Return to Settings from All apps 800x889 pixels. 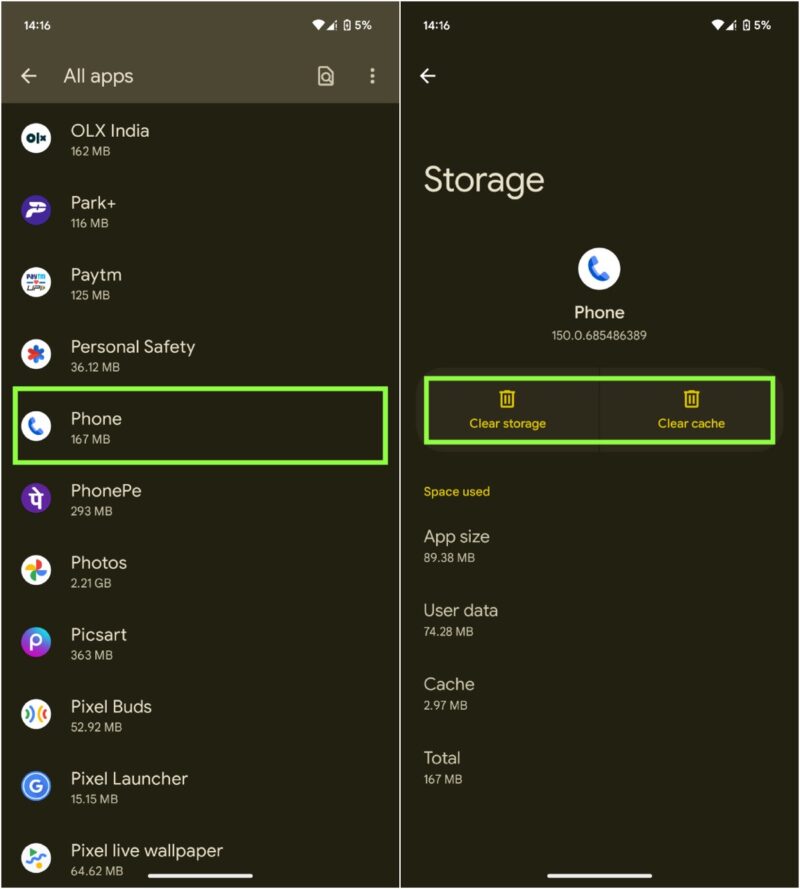click(x=28, y=76)
